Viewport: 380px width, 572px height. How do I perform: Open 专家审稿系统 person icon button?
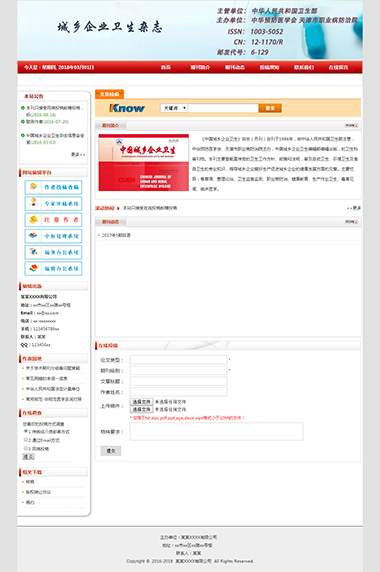[53, 204]
